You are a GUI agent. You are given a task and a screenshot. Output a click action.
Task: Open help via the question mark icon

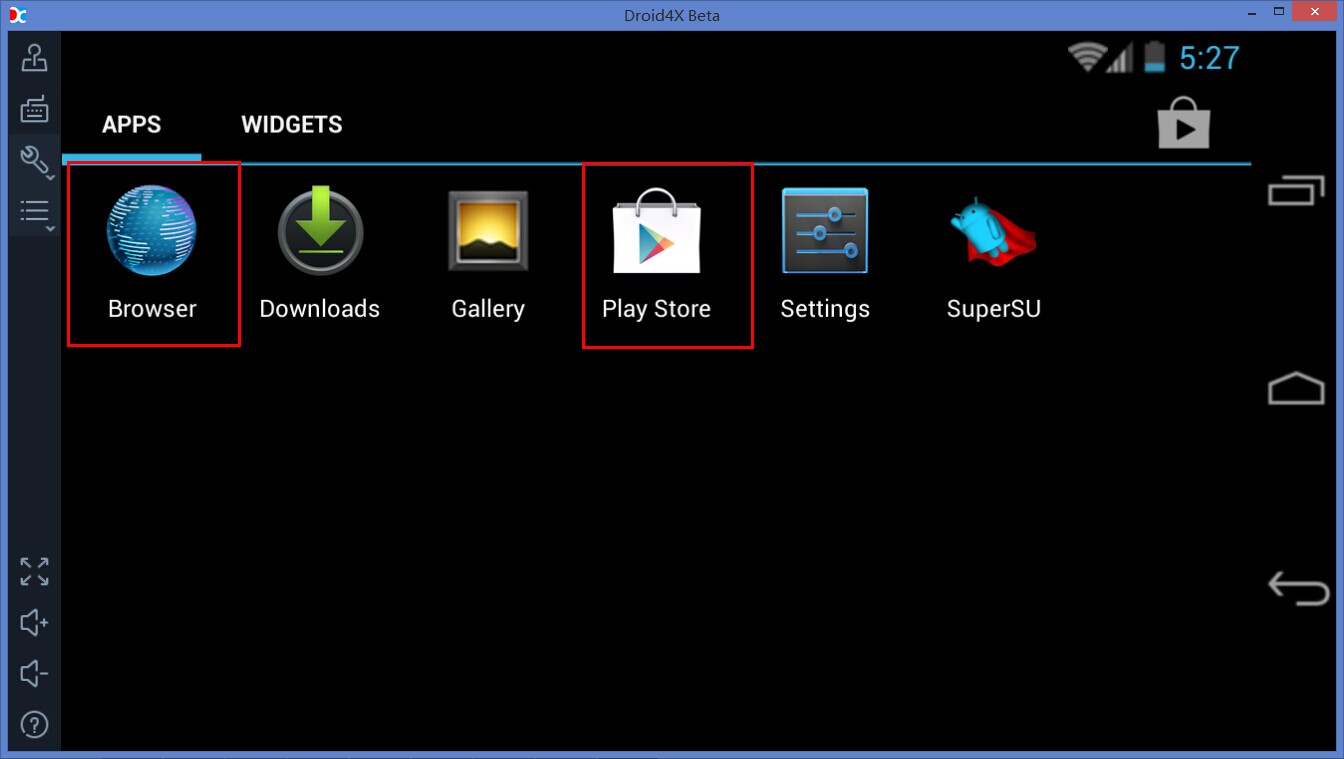tap(34, 724)
